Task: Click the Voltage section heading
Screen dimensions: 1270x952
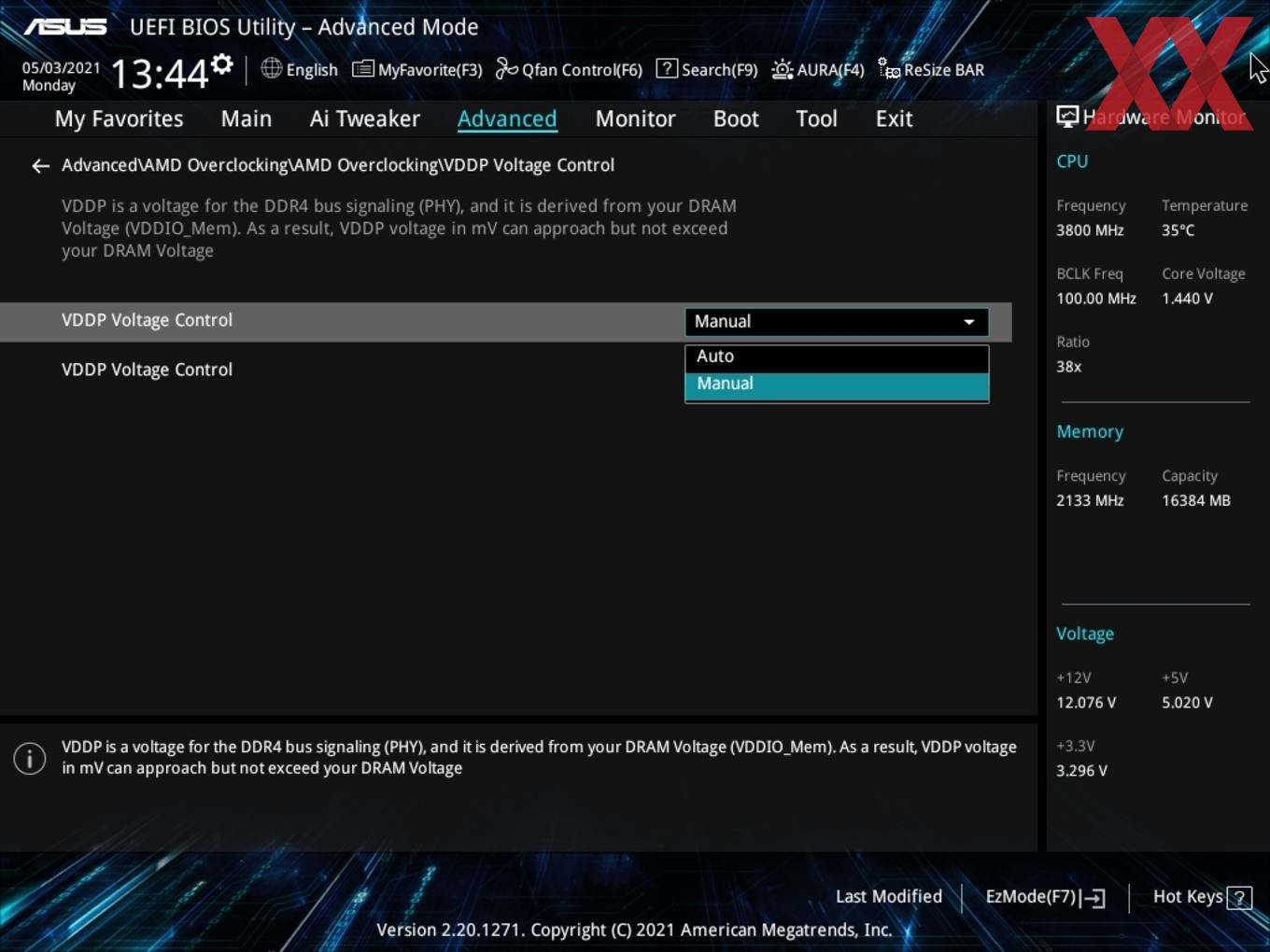Action: click(x=1085, y=634)
